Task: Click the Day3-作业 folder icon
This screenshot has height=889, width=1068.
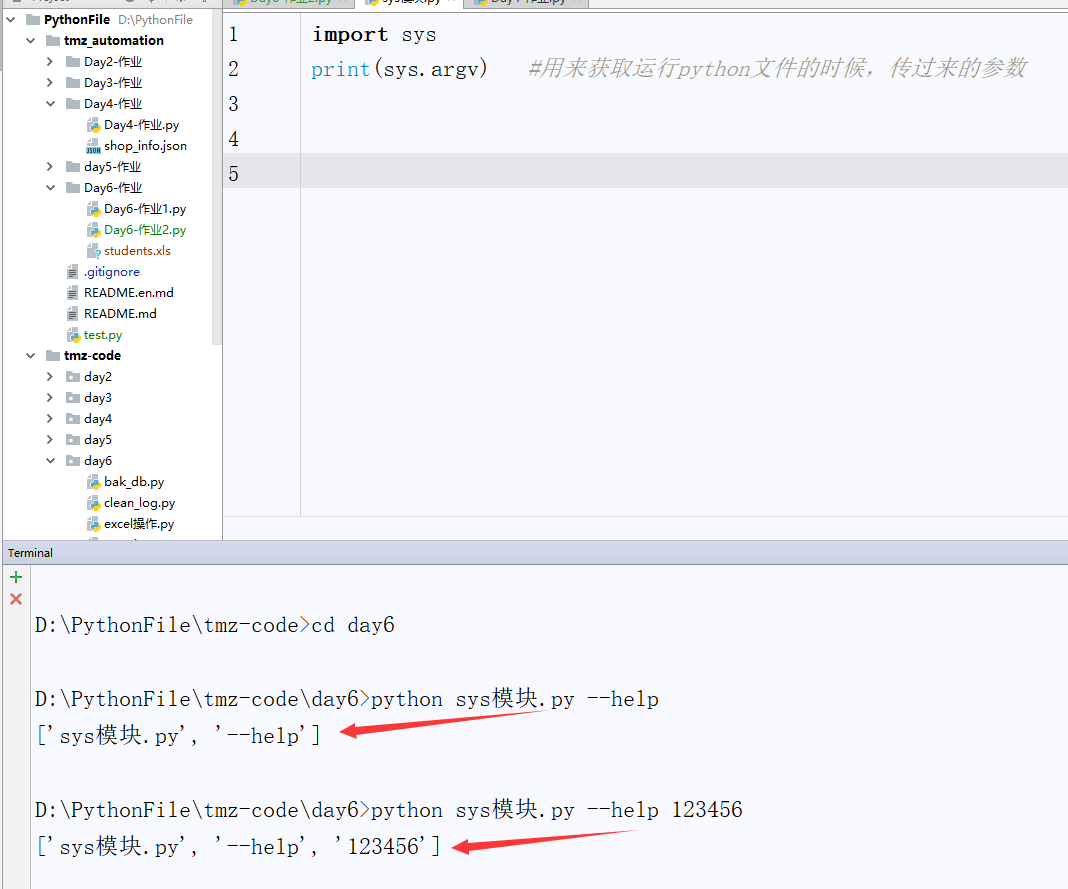Action: click(73, 82)
